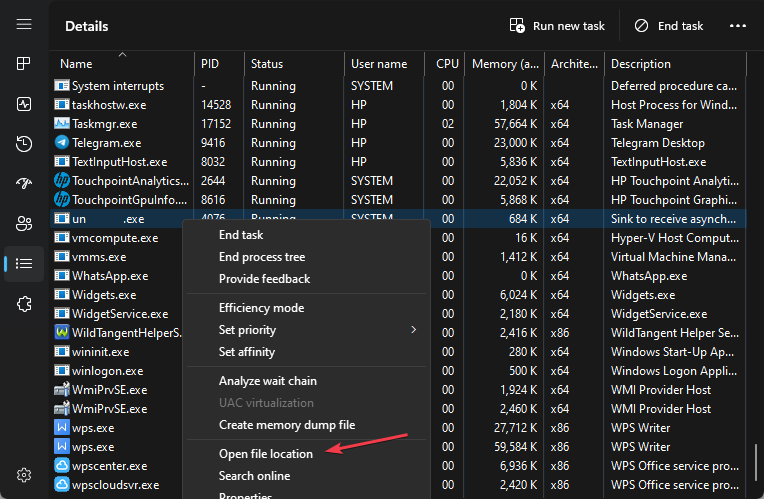Select the wininit.exe process name
The width and height of the screenshot is (764, 499).
click(100, 352)
